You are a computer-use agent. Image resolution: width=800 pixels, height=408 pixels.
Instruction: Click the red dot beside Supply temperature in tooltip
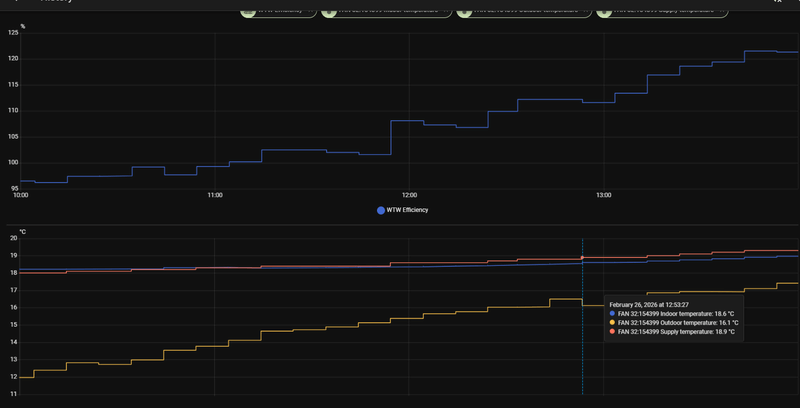tap(612, 332)
